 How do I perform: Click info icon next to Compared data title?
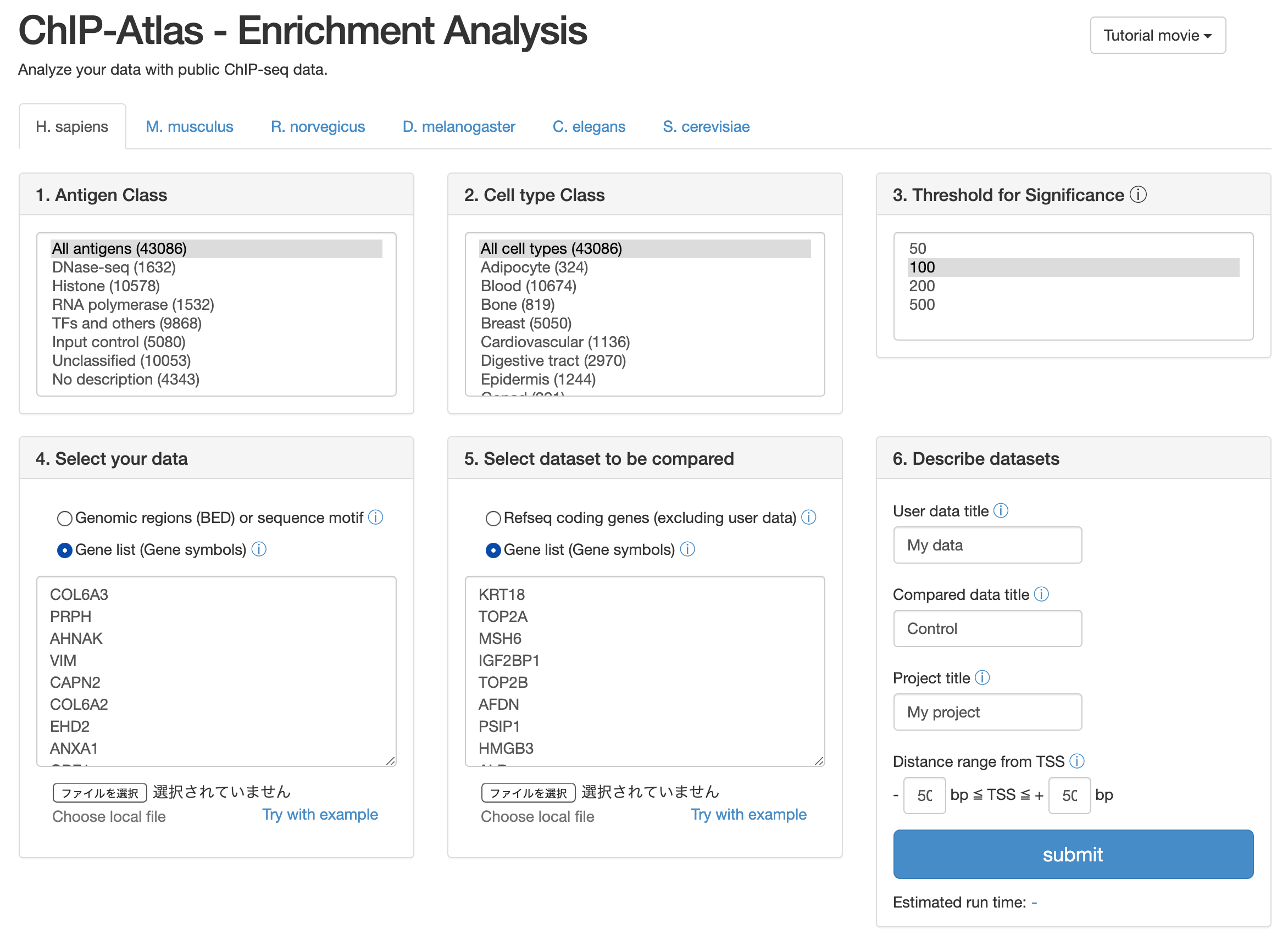(x=1041, y=594)
